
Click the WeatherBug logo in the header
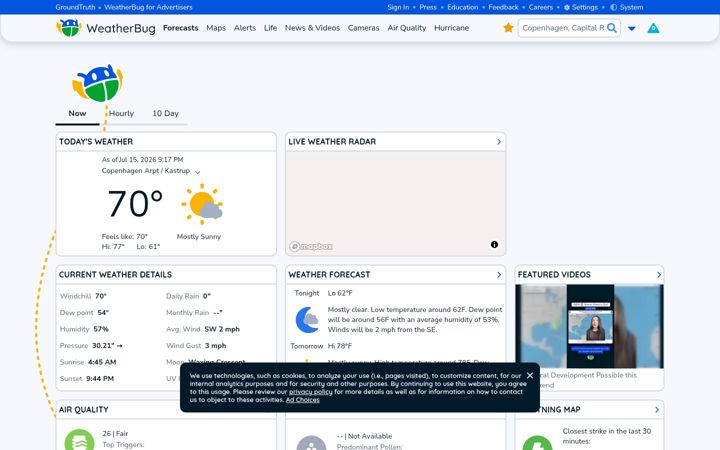tap(106, 28)
